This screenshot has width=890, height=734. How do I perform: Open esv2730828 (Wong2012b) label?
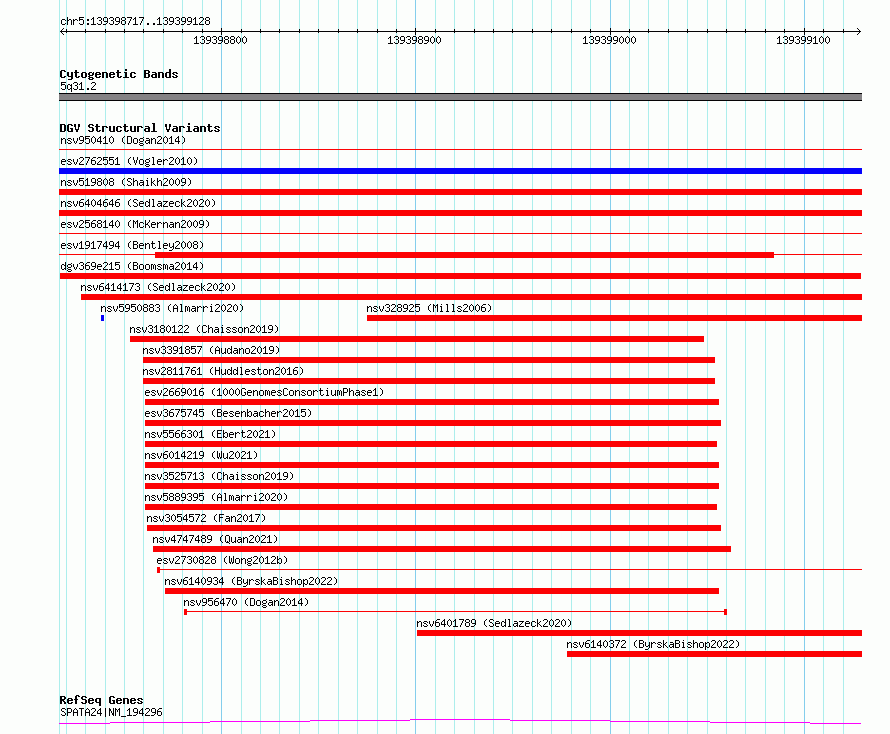222,560
